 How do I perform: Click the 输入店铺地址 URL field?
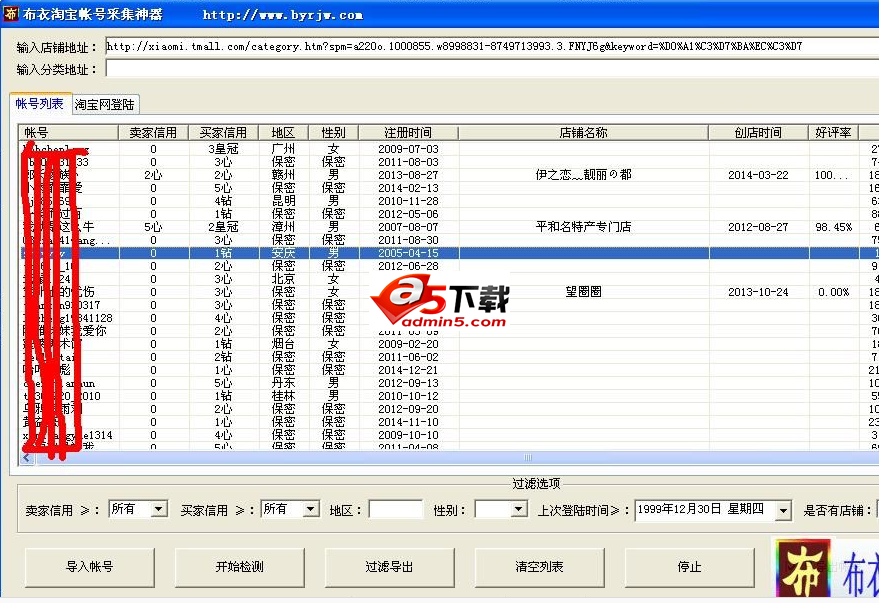coord(480,45)
